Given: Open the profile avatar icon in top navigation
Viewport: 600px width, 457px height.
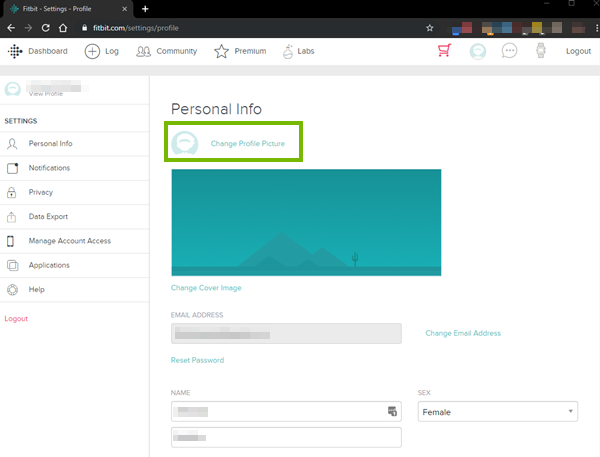Looking at the screenshot, I should (478, 51).
